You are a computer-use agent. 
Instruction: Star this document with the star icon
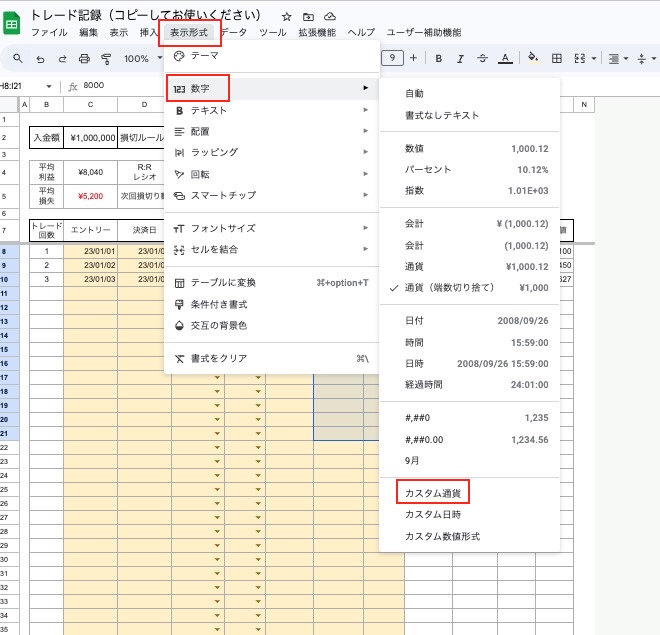(x=287, y=17)
